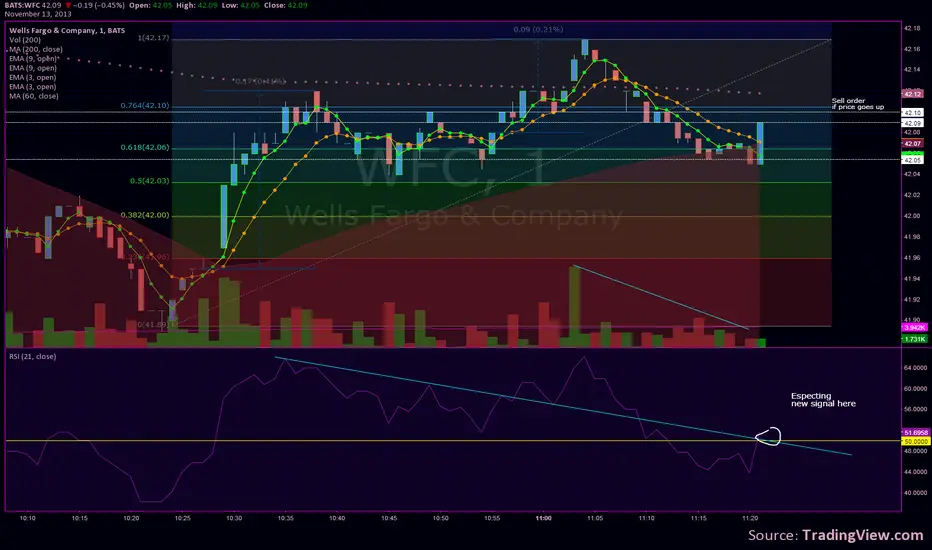
Task: Click the Close: label in header
Action: (275, 5)
